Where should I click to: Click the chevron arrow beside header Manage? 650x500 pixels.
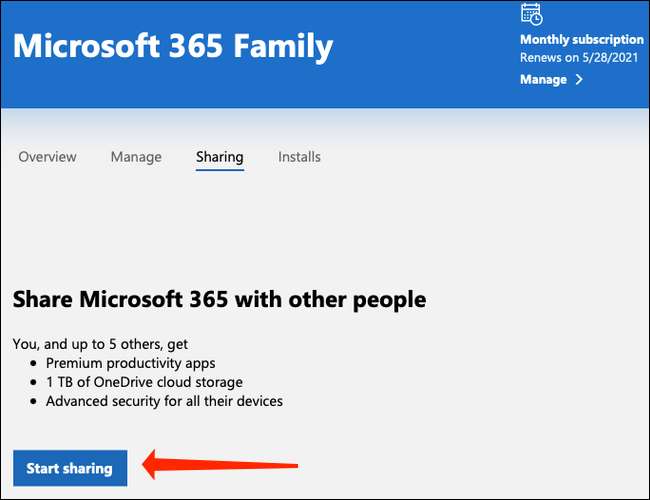pyautogui.click(x=579, y=80)
